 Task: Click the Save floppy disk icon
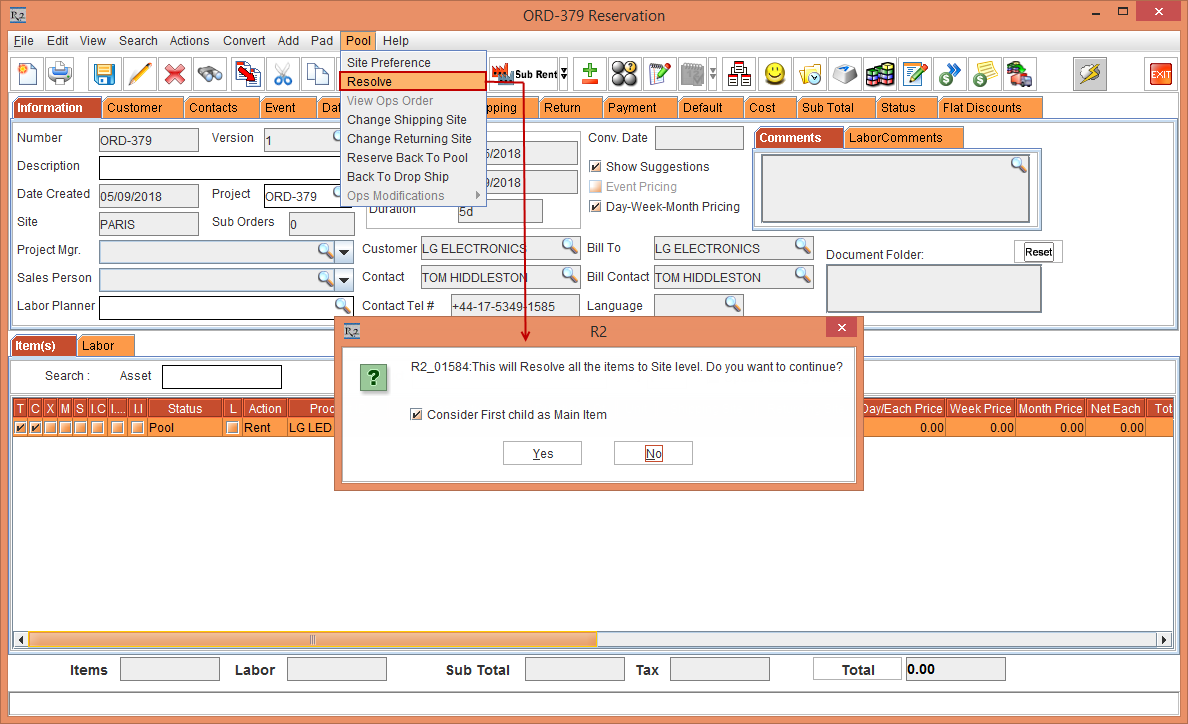(x=104, y=74)
